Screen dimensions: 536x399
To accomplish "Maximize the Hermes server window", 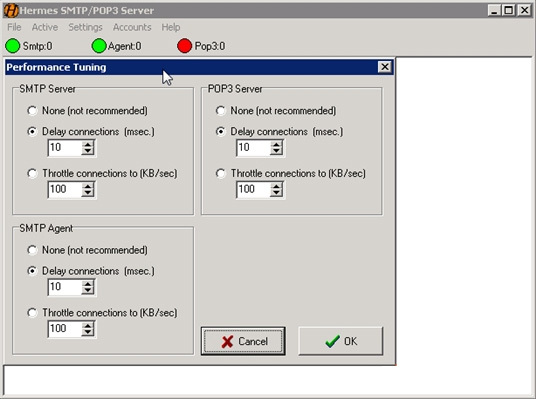I will click(x=509, y=10).
